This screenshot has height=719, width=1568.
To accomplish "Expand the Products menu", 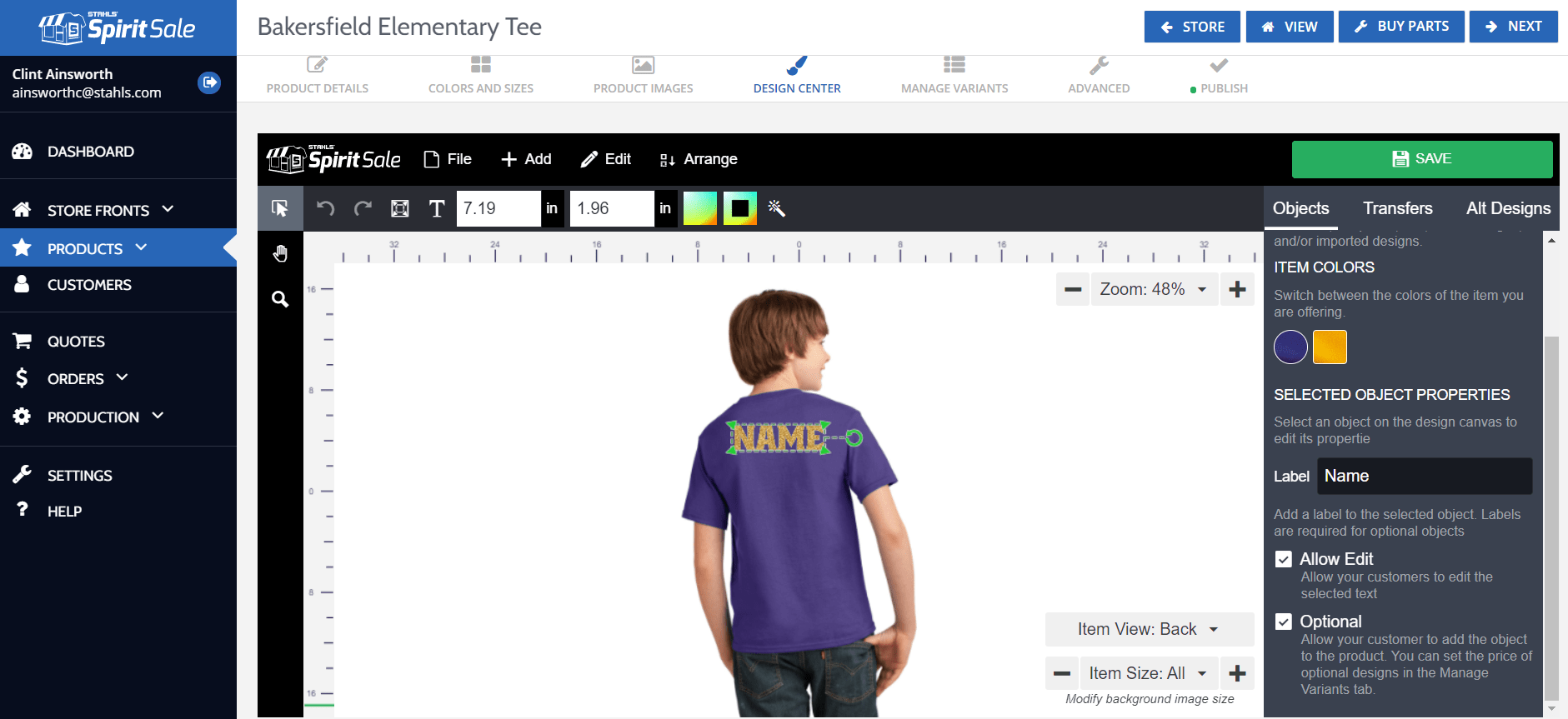I will [141, 247].
